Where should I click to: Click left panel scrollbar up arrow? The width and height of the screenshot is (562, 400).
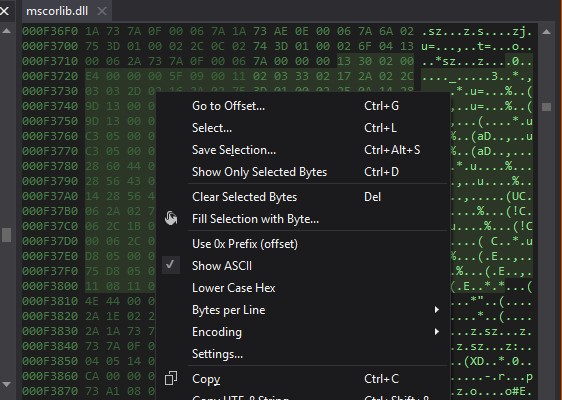click(6, 31)
